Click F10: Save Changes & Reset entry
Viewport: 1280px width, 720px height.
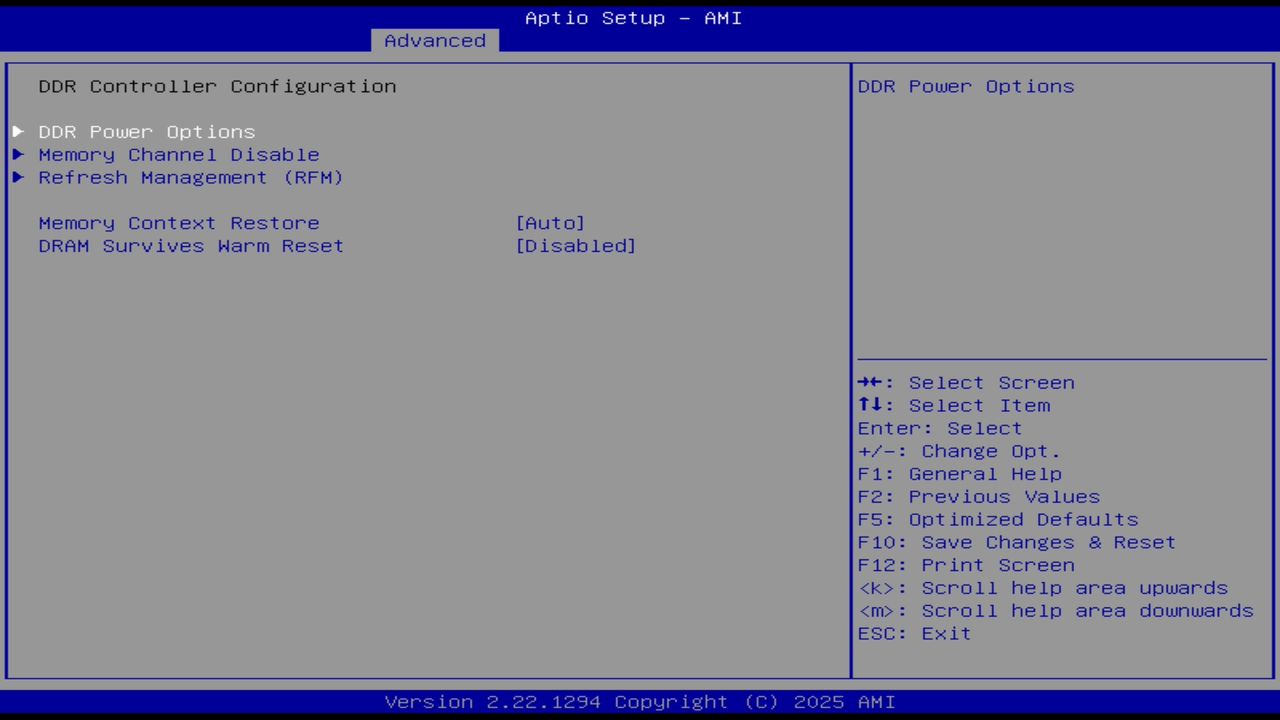coord(1016,542)
